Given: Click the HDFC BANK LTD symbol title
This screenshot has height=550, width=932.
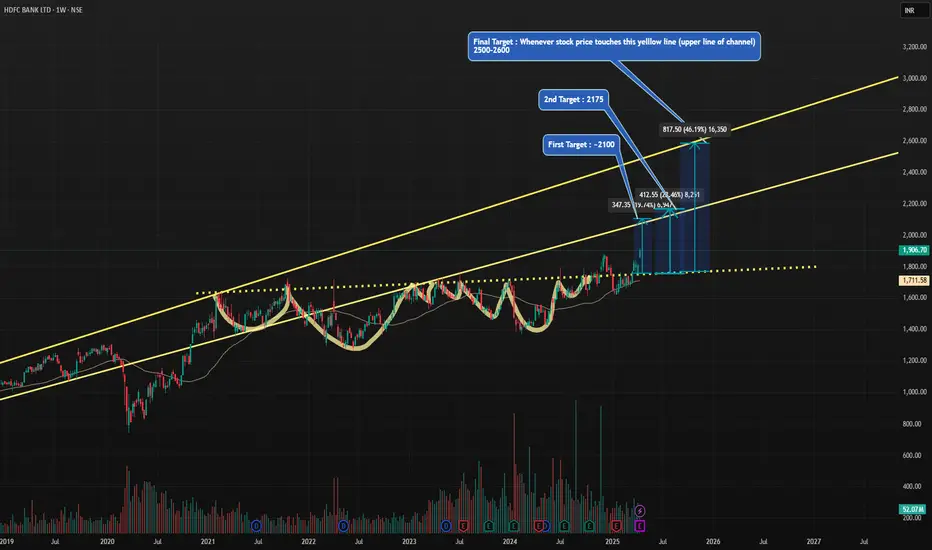Looking at the screenshot, I should coord(27,10).
